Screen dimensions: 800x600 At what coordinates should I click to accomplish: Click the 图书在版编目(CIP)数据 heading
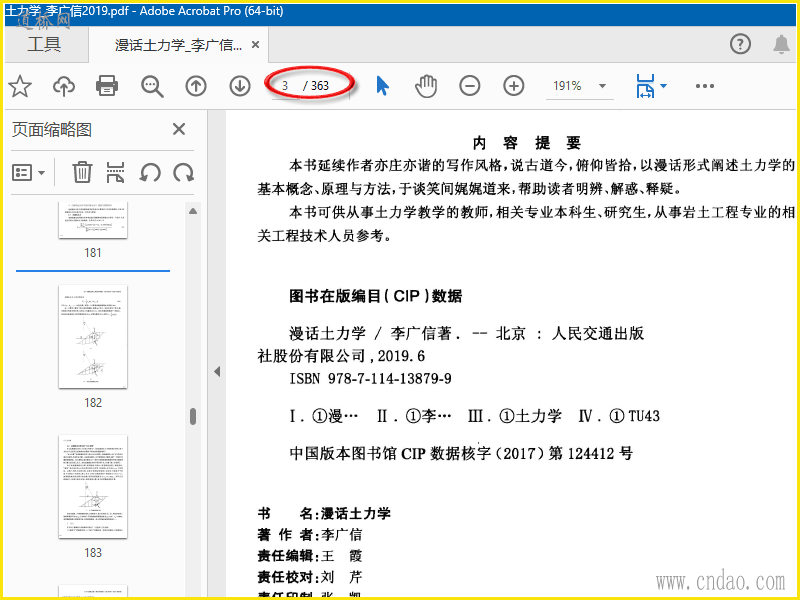pyautogui.click(x=376, y=296)
